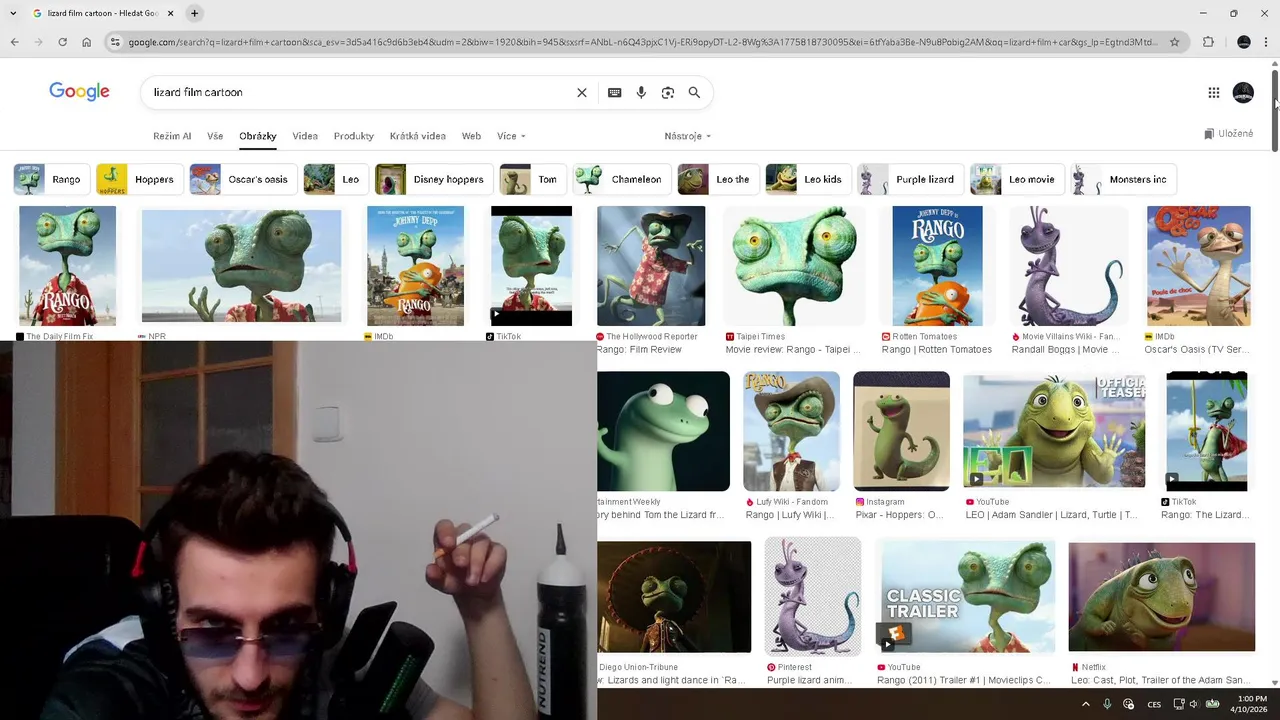Select the Obrázky tab

point(257,136)
